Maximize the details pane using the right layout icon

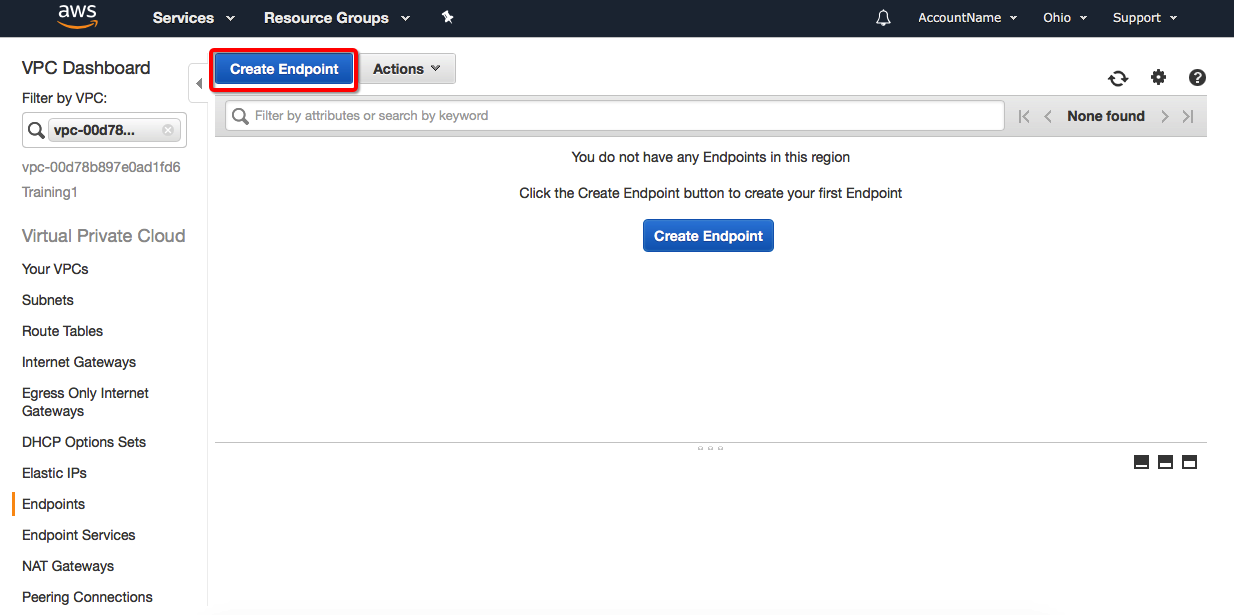tap(1189, 462)
